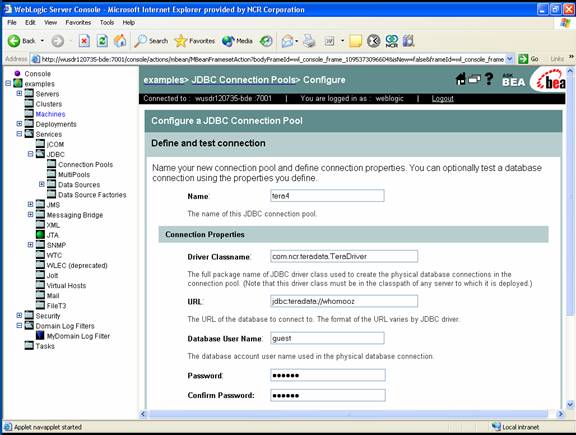
Task: Click the Forward arrow toolbar icon
Action: tap(57, 41)
